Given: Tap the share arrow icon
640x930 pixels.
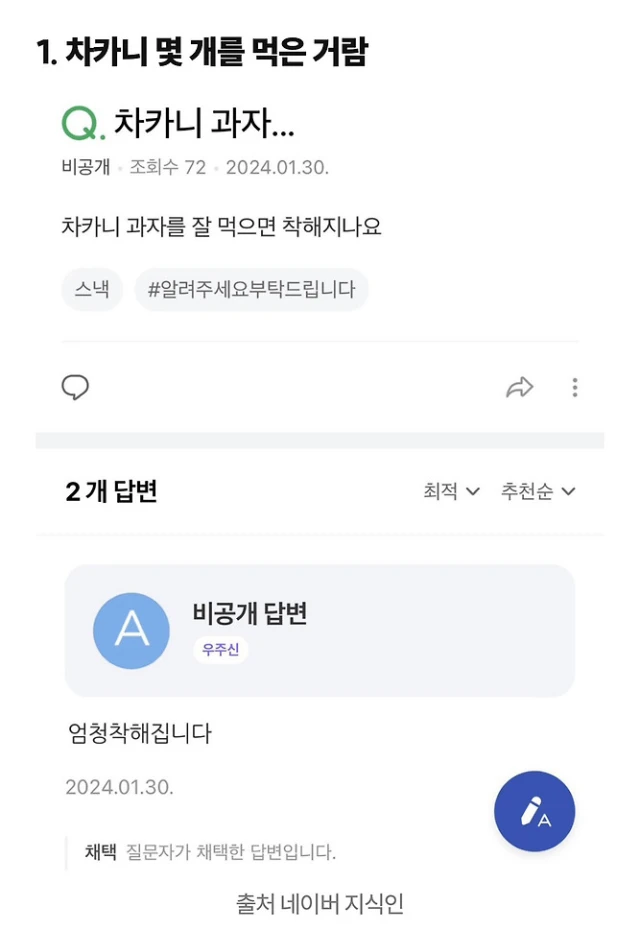Looking at the screenshot, I should click(520, 387).
